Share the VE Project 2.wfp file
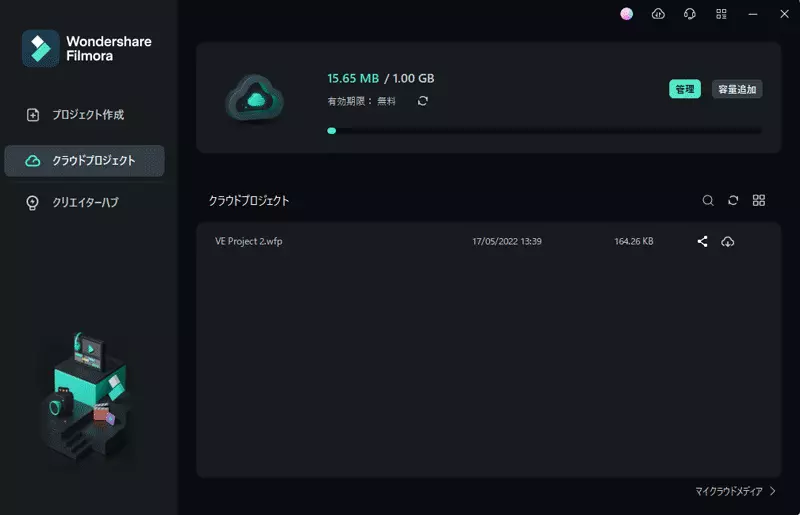Screen dimensions: 800x515 click(702, 242)
